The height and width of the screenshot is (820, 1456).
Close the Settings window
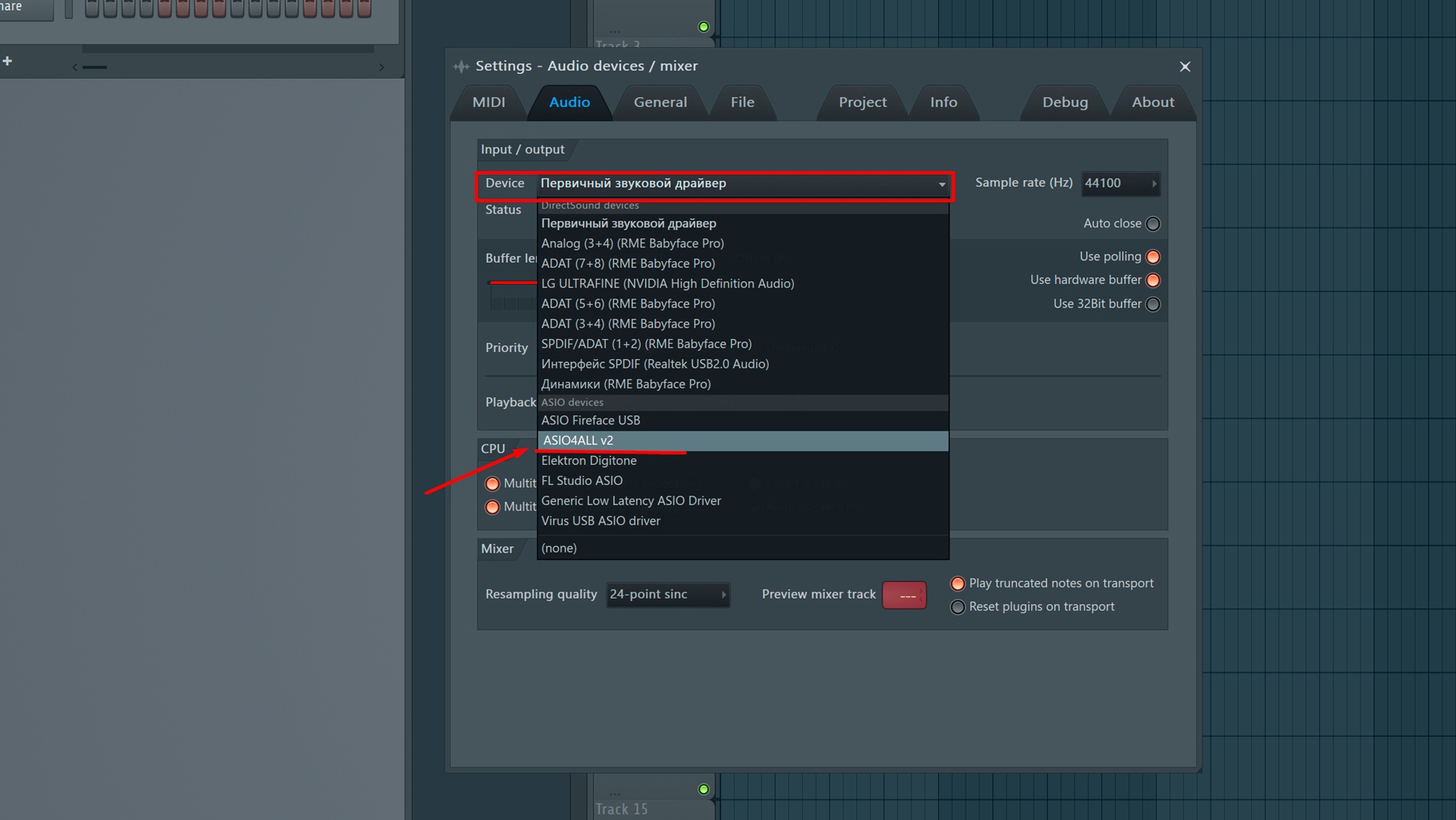tap(1185, 66)
